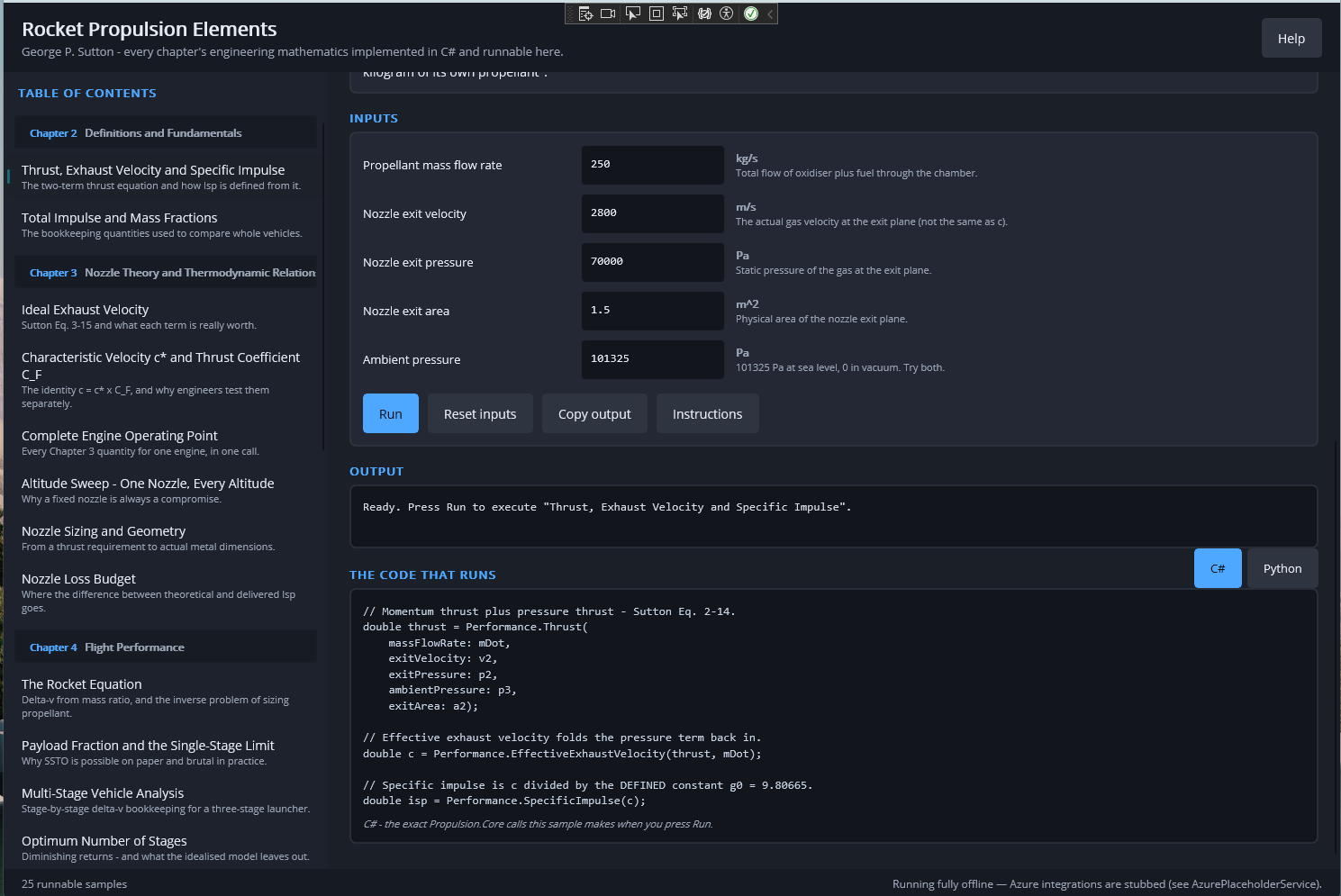Click comment line mentioning Sutton Eq. 2-14
Viewport: 1341px width, 896px height.
point(549,611)
